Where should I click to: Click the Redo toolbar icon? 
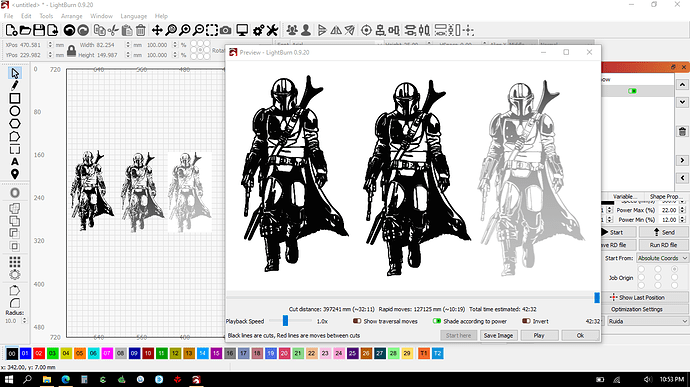click(x=83, y=30)
